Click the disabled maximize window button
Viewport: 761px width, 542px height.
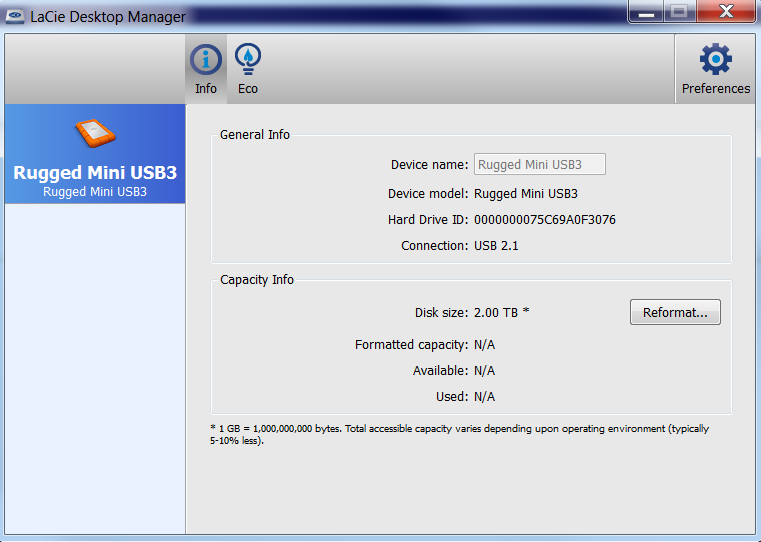click(679, 11)
